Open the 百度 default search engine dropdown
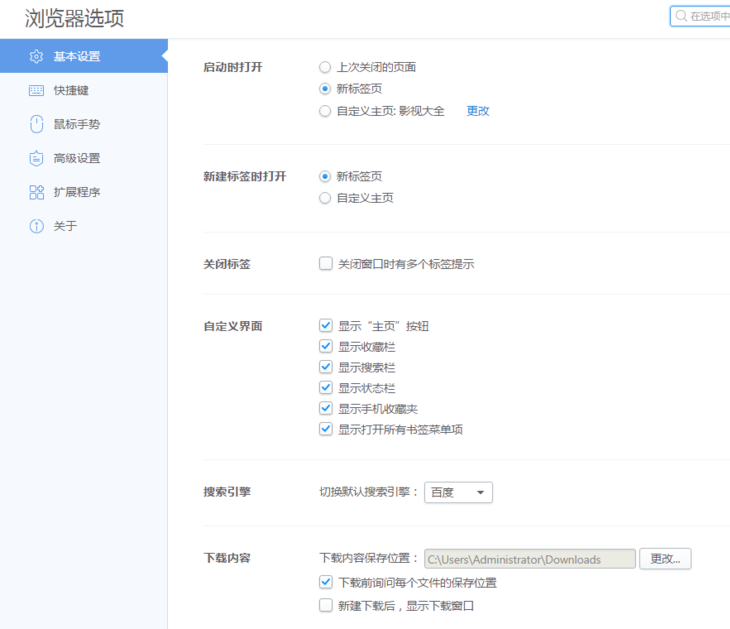The image size is (730, 629). coord(458,492)
